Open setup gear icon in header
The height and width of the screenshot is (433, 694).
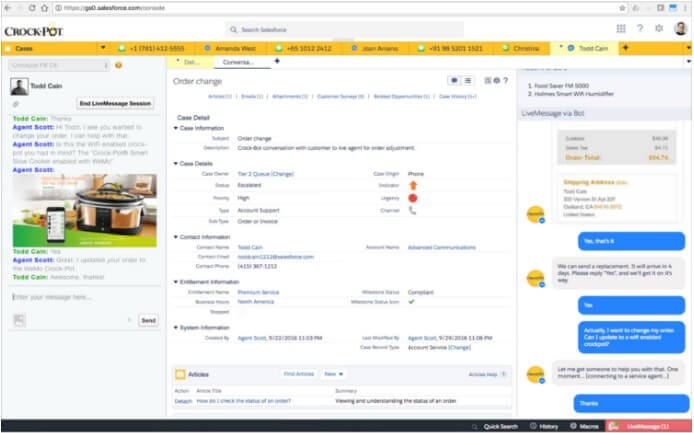[x=659, y=28]
